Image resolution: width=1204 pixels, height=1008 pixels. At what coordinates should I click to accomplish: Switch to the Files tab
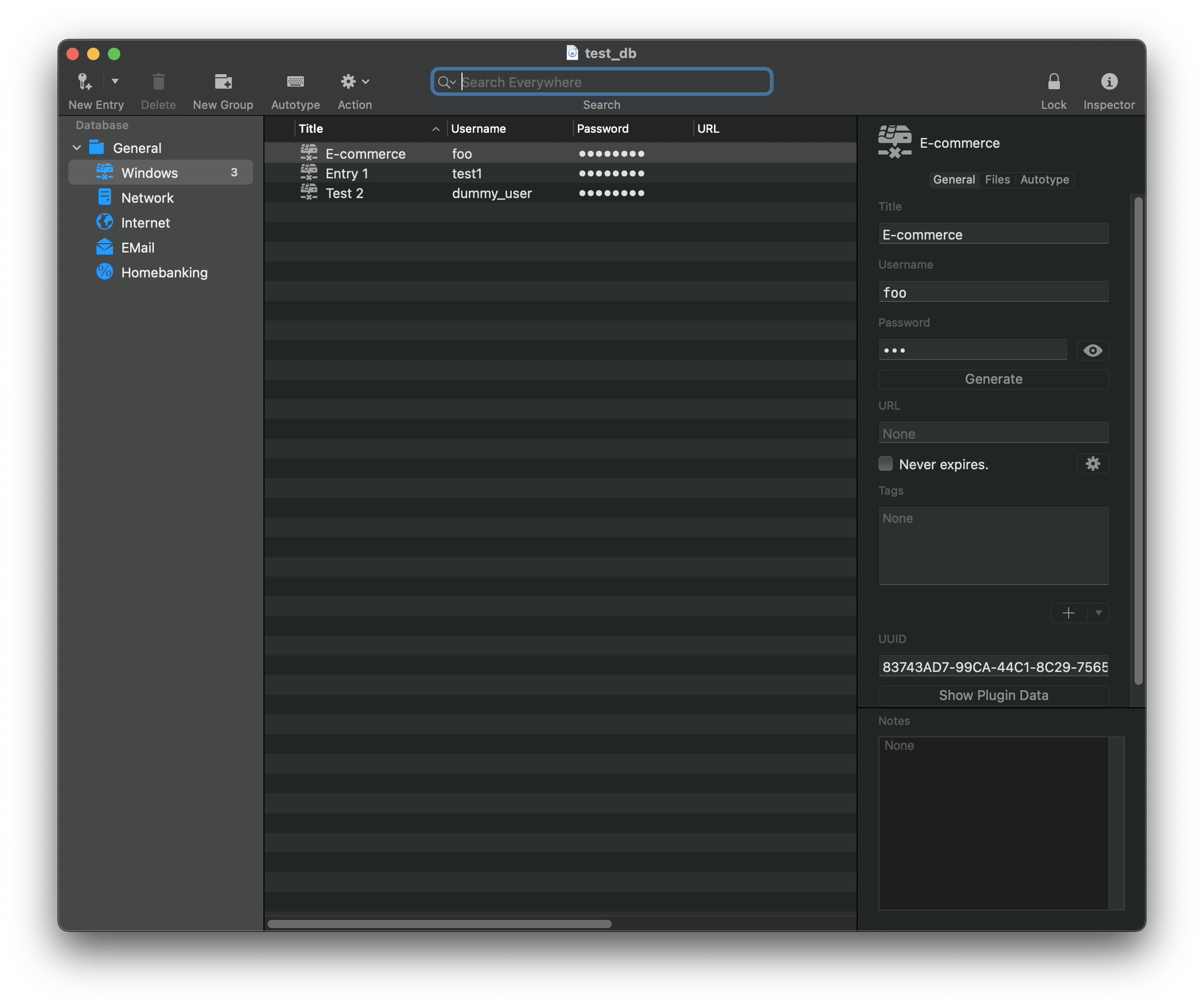997,179
